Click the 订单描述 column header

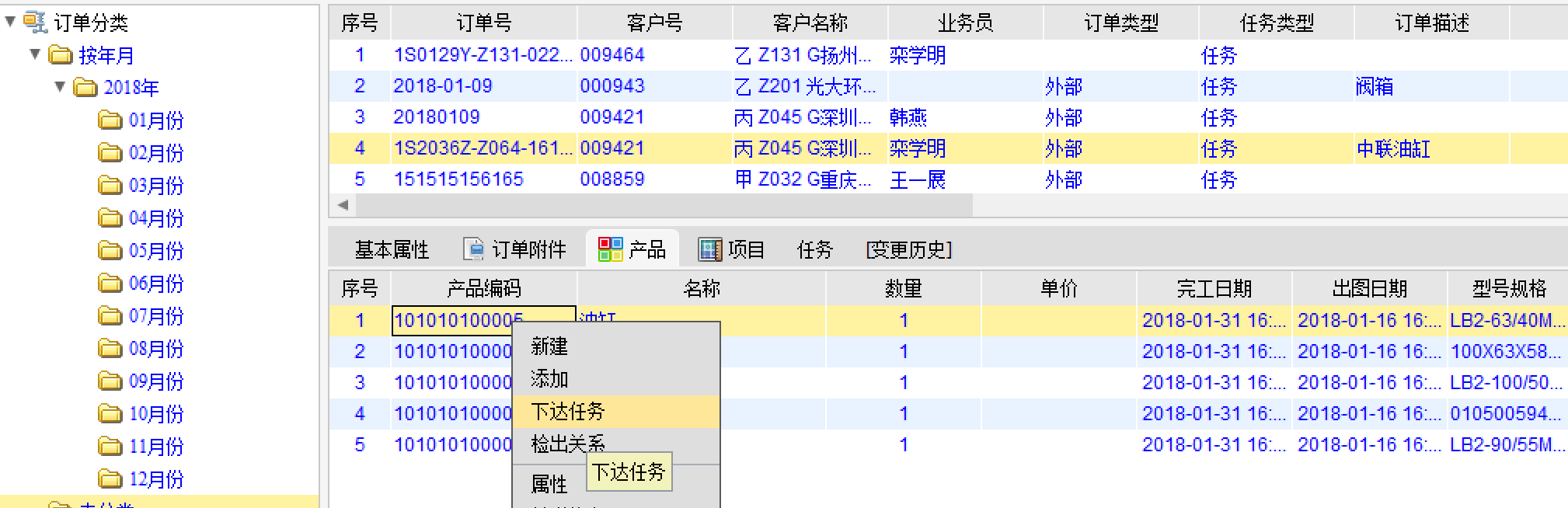[1431, 23]
